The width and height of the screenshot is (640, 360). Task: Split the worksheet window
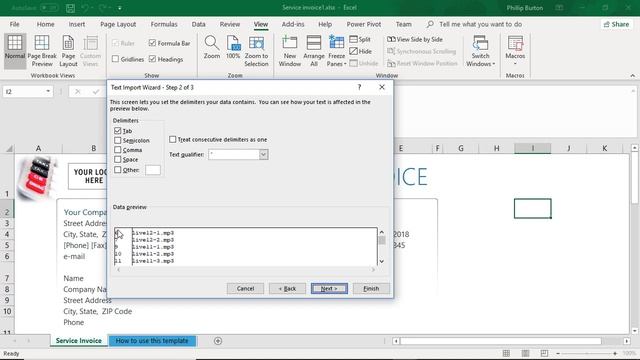[360, 39]
